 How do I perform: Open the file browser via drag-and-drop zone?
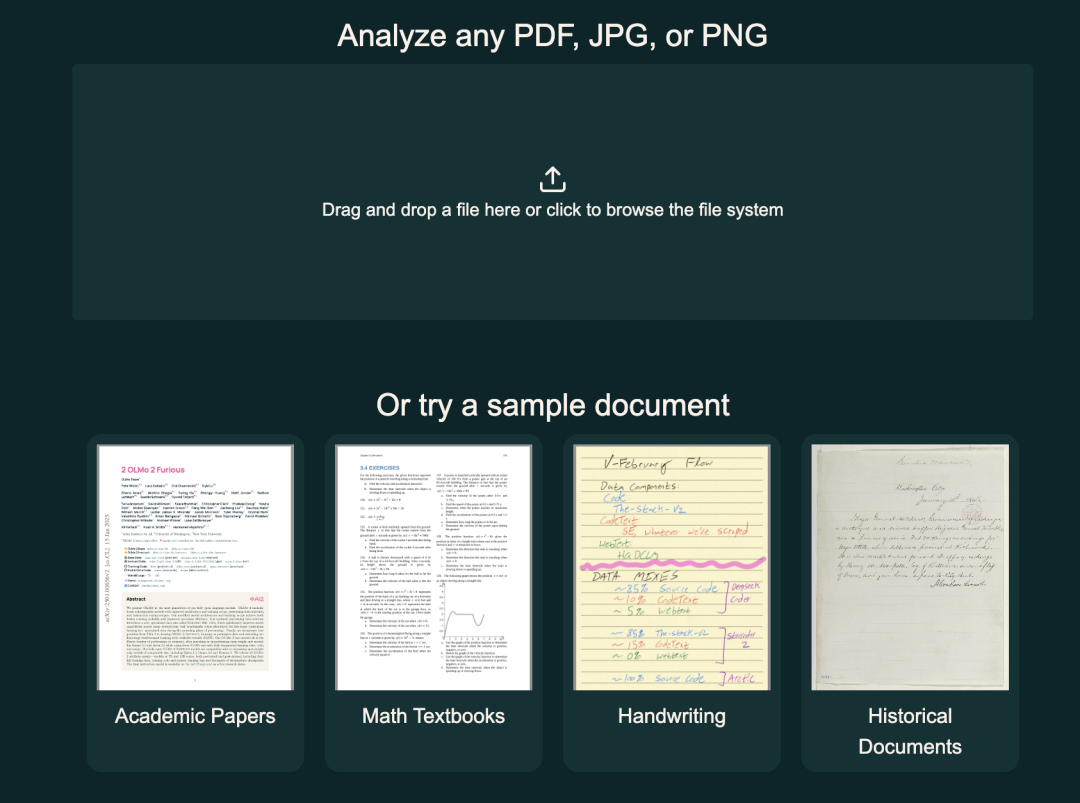(552, 210)
